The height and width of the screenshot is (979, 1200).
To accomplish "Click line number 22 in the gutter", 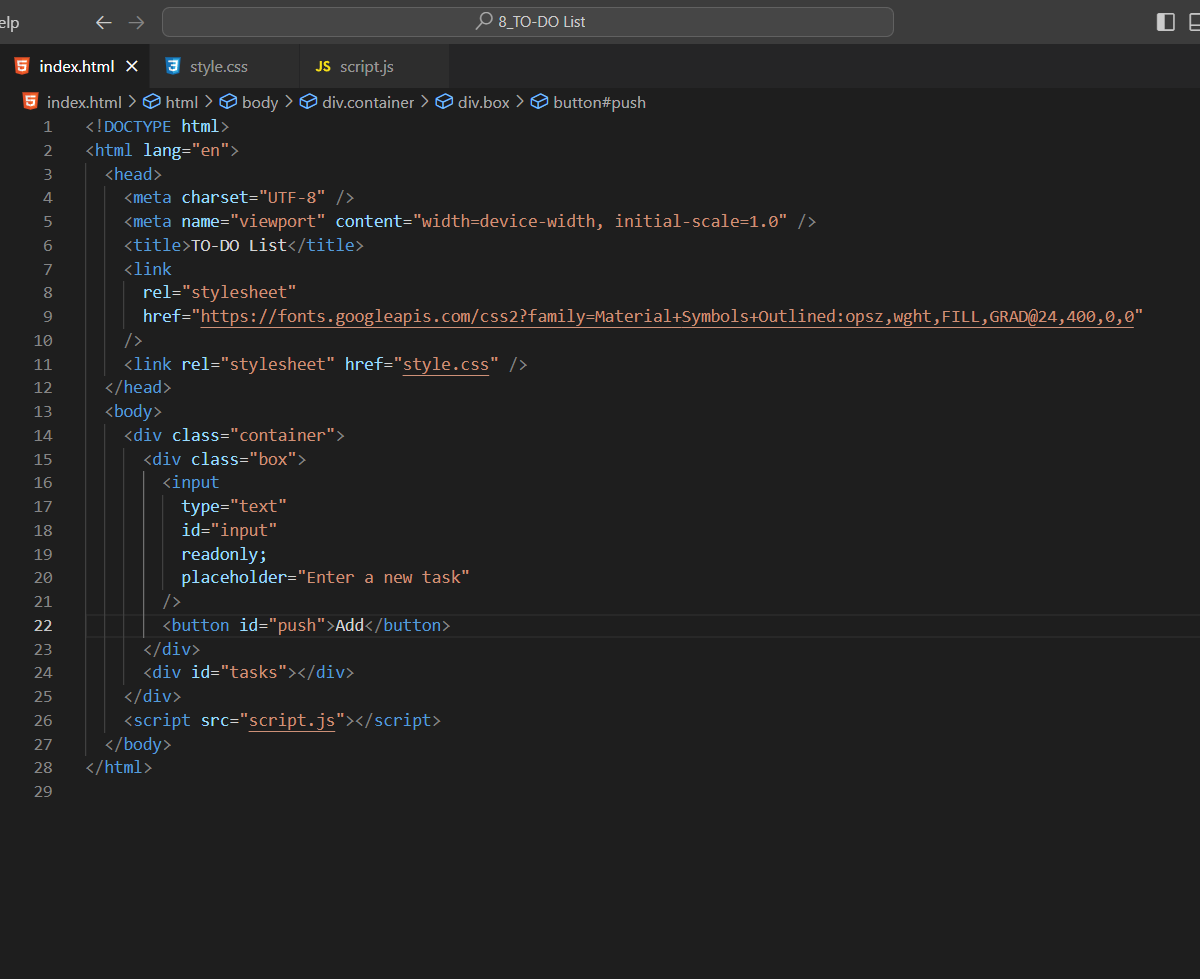I will coord(43,625).
